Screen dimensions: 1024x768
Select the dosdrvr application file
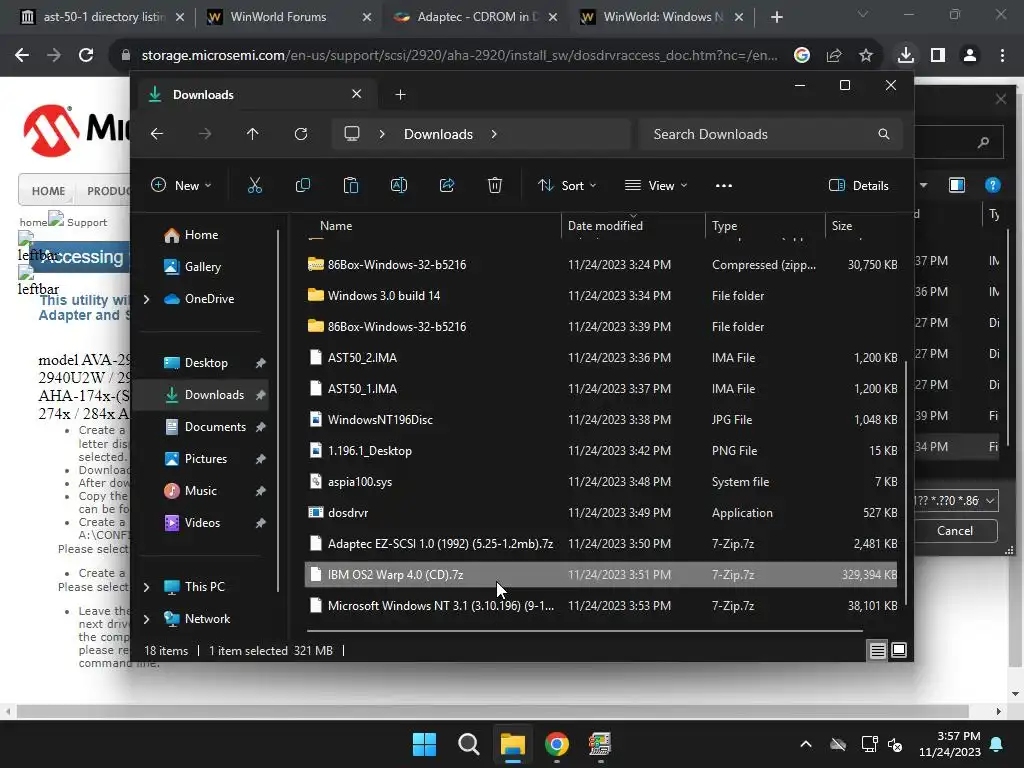(601, 513)
